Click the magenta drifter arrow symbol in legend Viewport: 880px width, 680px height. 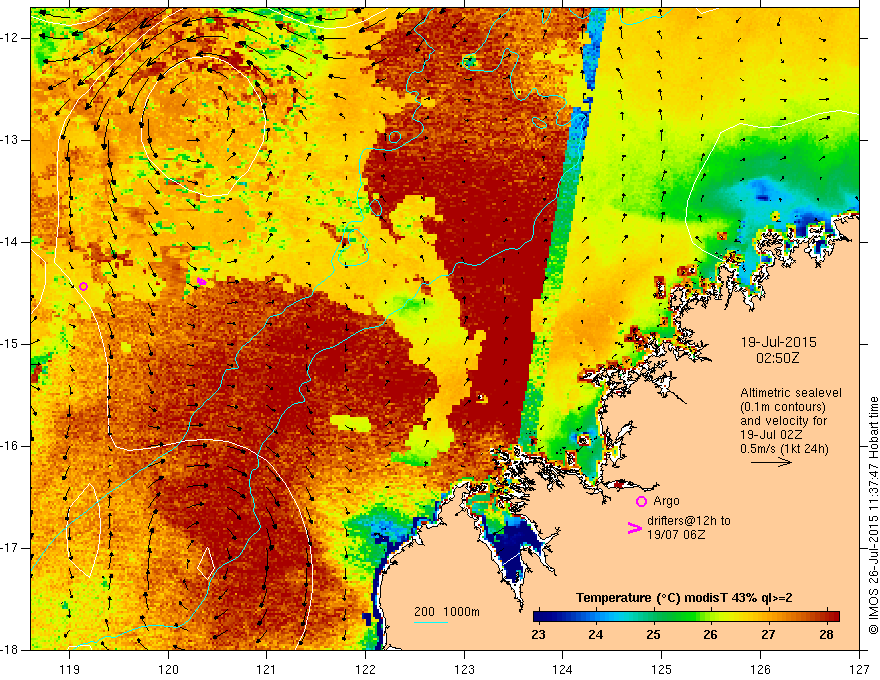[635, 528]
